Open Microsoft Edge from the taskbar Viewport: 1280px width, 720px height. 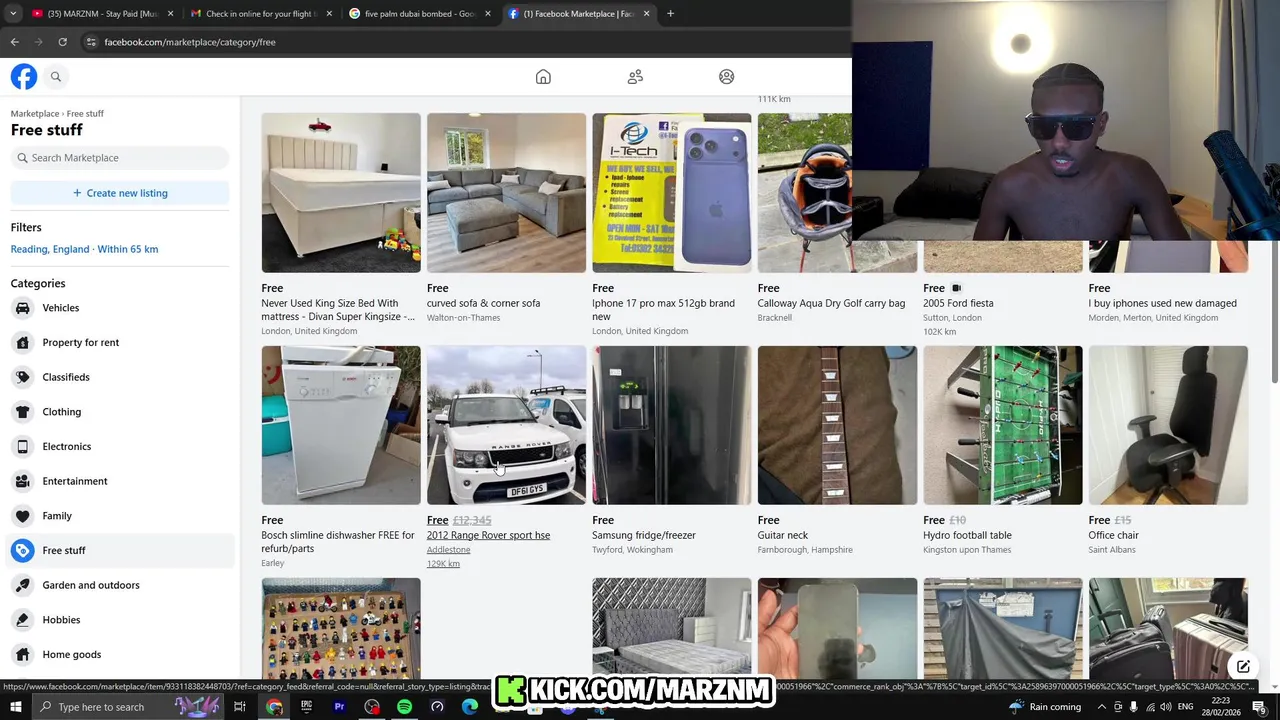click(x=470, y=707)
